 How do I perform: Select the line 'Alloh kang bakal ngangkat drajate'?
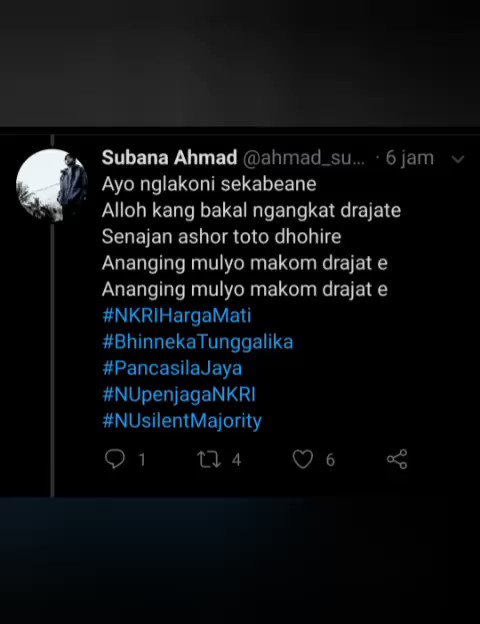point(251,211)
